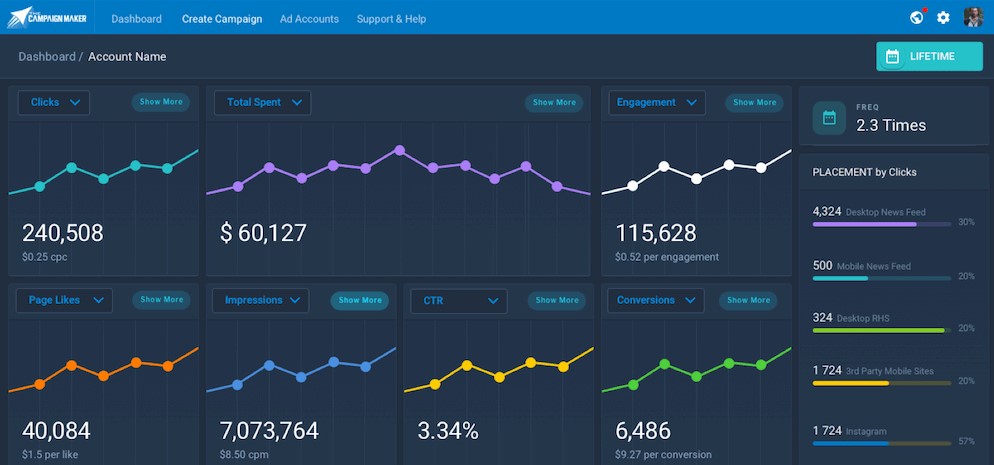
Task: Click Show More on Impressions card
Action: [360, 300]
